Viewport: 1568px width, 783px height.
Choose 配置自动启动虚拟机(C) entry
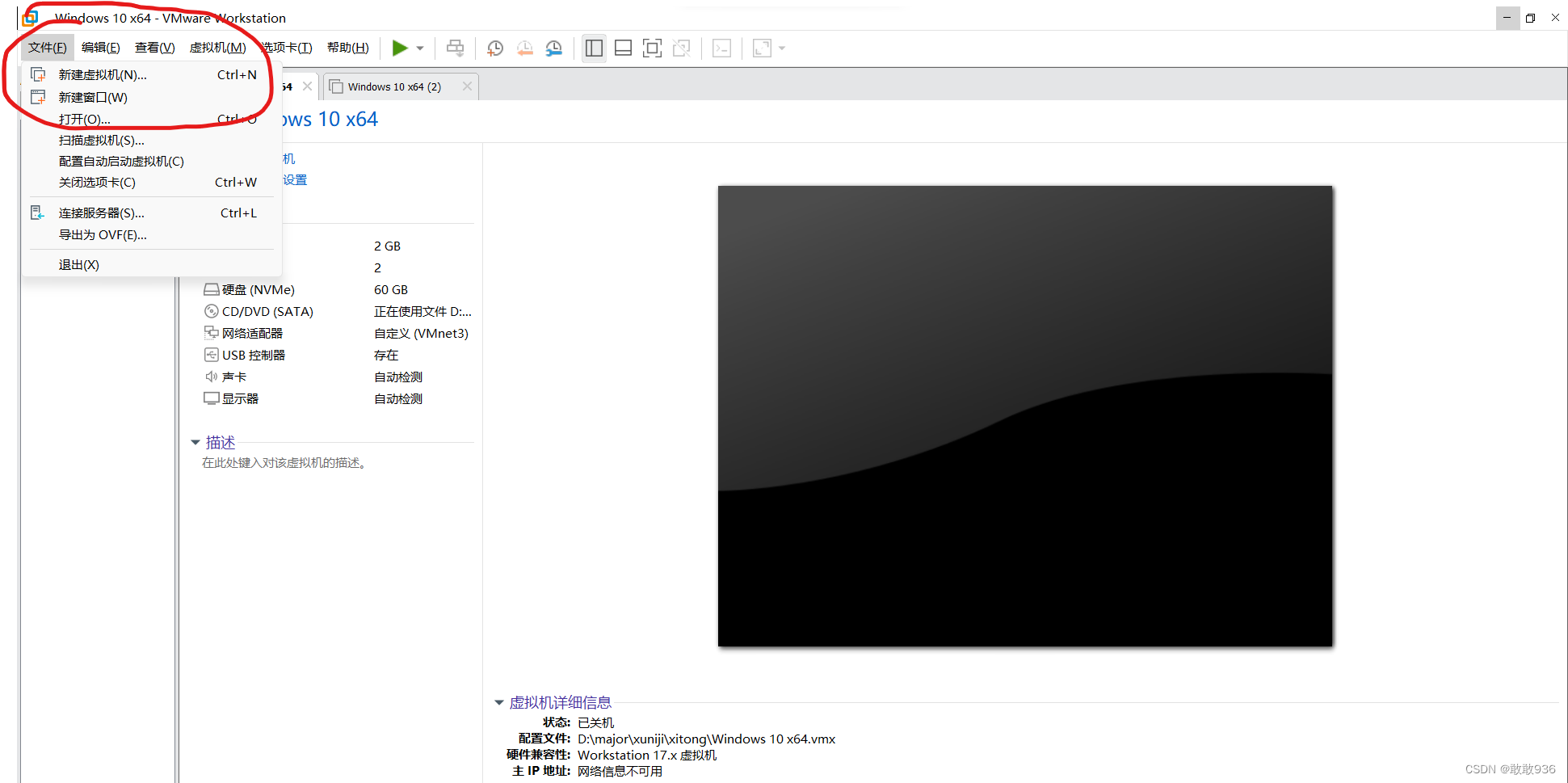pyautogui.click(x=152, y=162)
